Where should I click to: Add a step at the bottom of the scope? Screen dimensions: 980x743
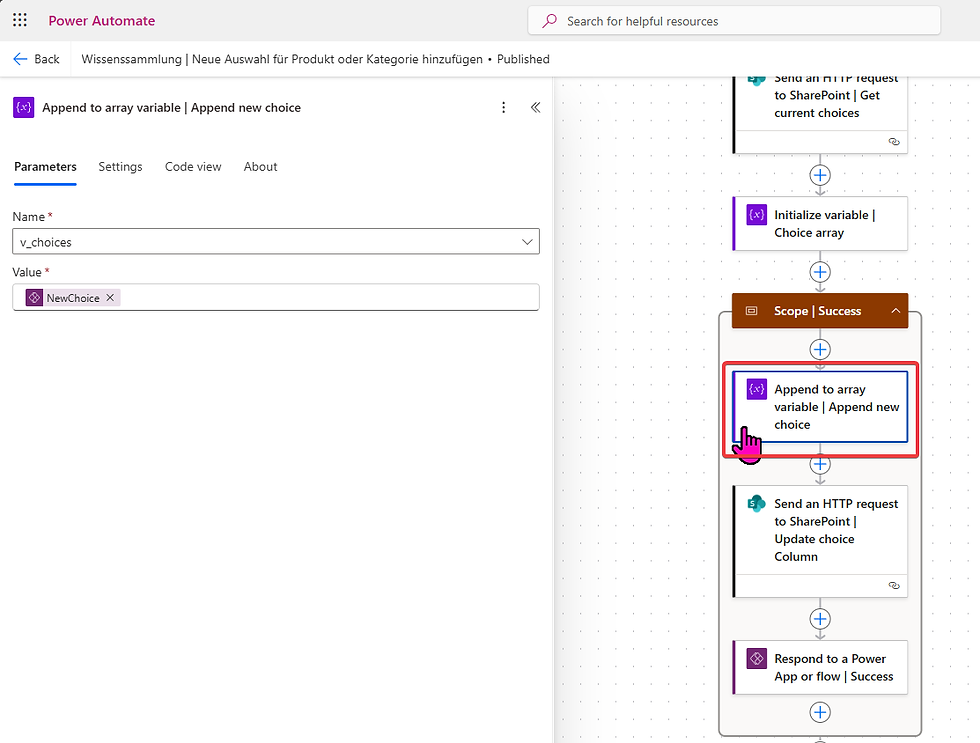tap(820, 712)
